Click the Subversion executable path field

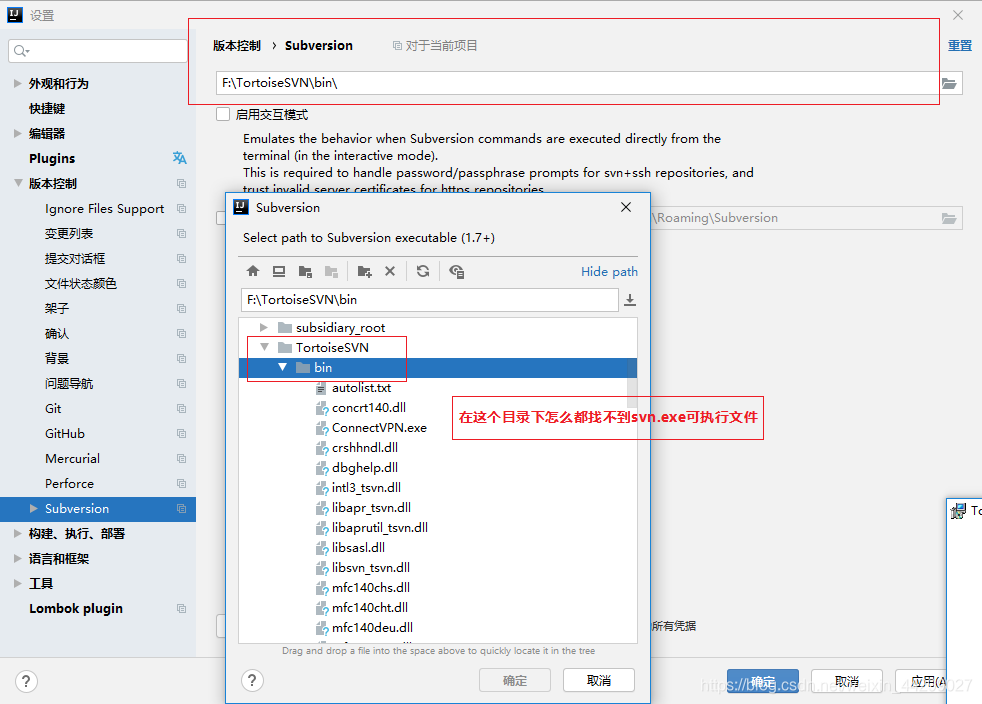[x=577, y=83]
